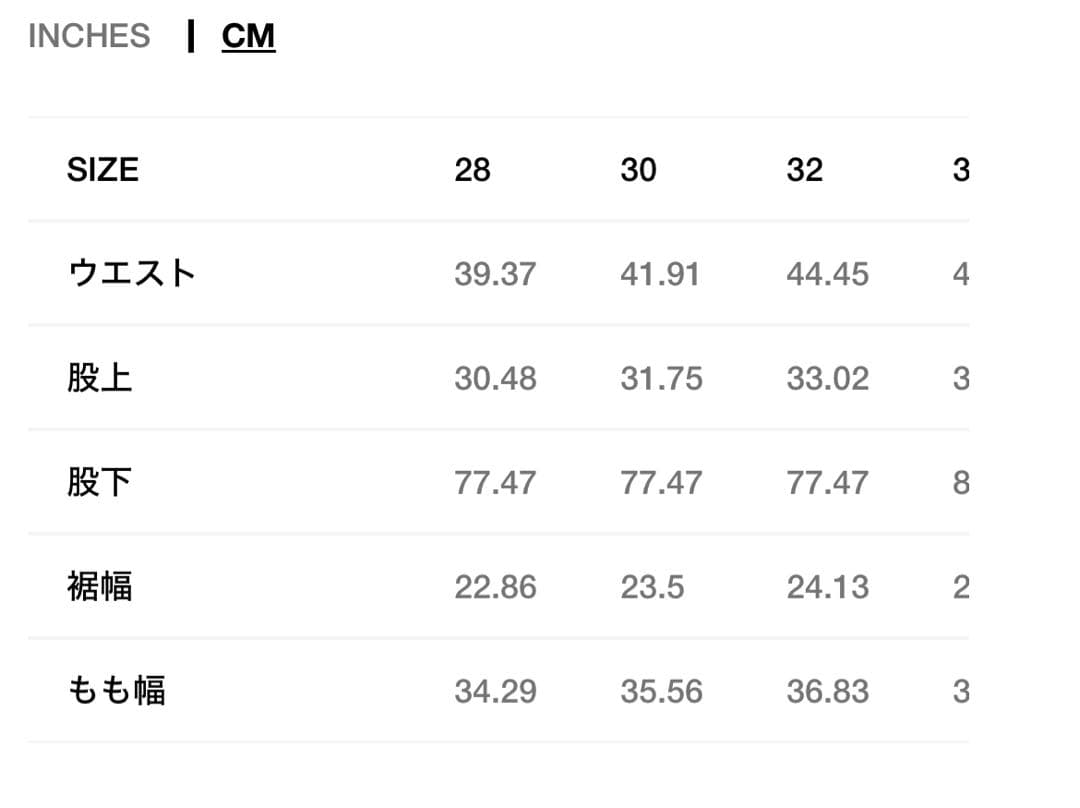The image size is (1080, 808).
Task: Click thigh width value 34.29
Action: (495, 691)
